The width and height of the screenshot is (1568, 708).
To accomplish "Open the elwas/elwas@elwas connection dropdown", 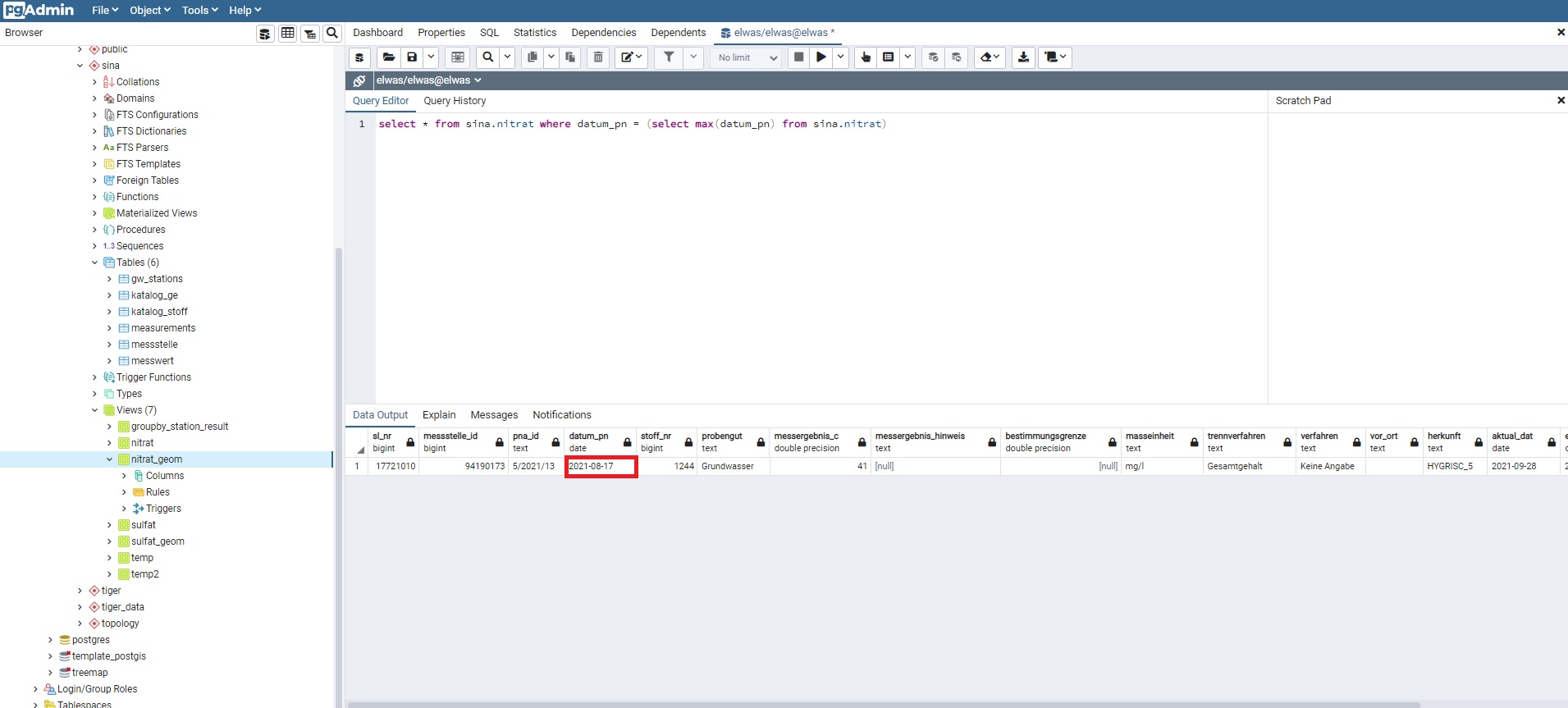I will click(428, 80).
